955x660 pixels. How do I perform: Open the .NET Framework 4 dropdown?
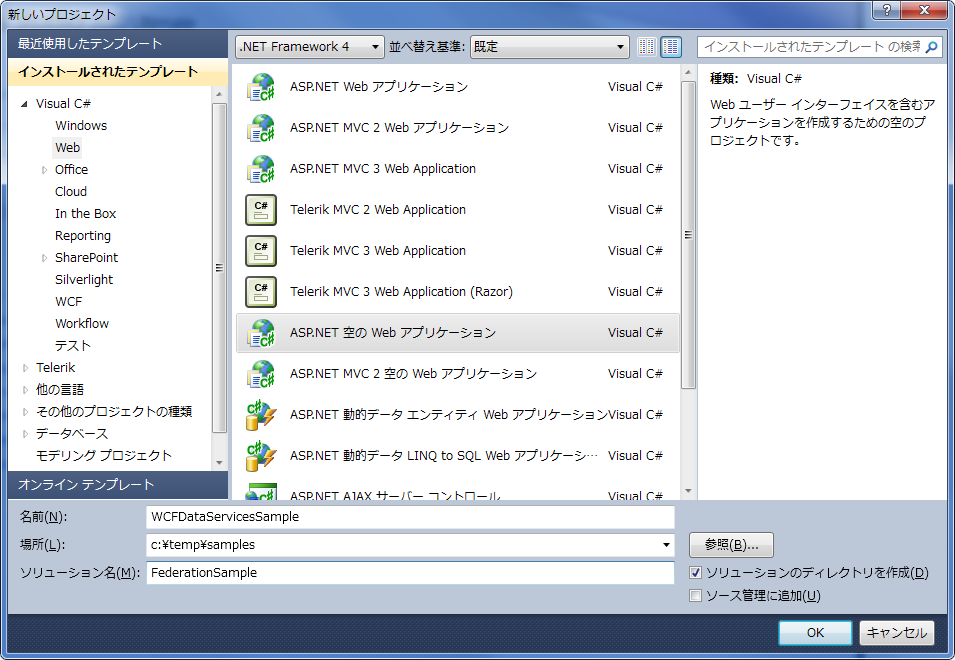(310, 47)
